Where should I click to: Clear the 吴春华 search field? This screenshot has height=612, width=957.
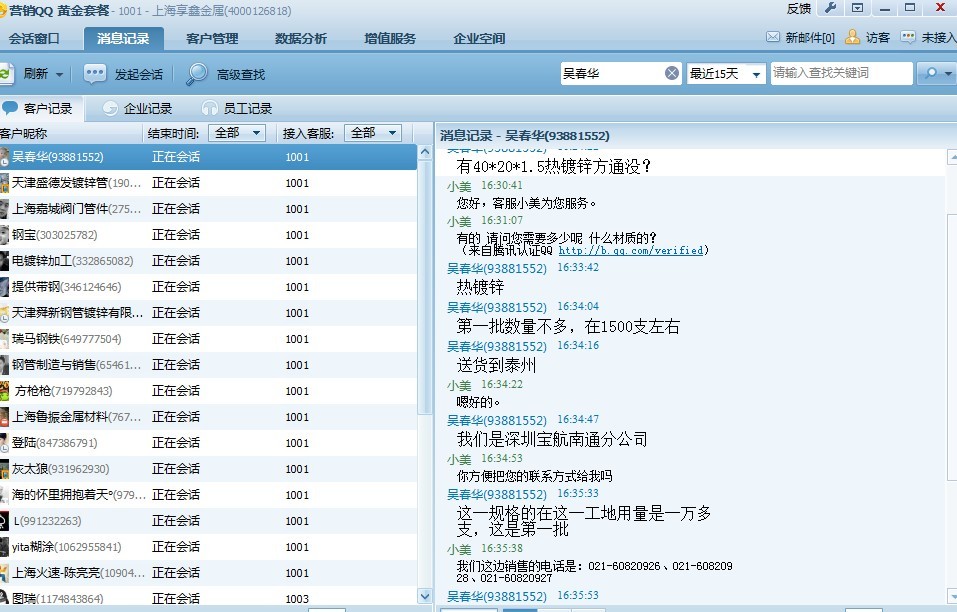tap(671, 73)
